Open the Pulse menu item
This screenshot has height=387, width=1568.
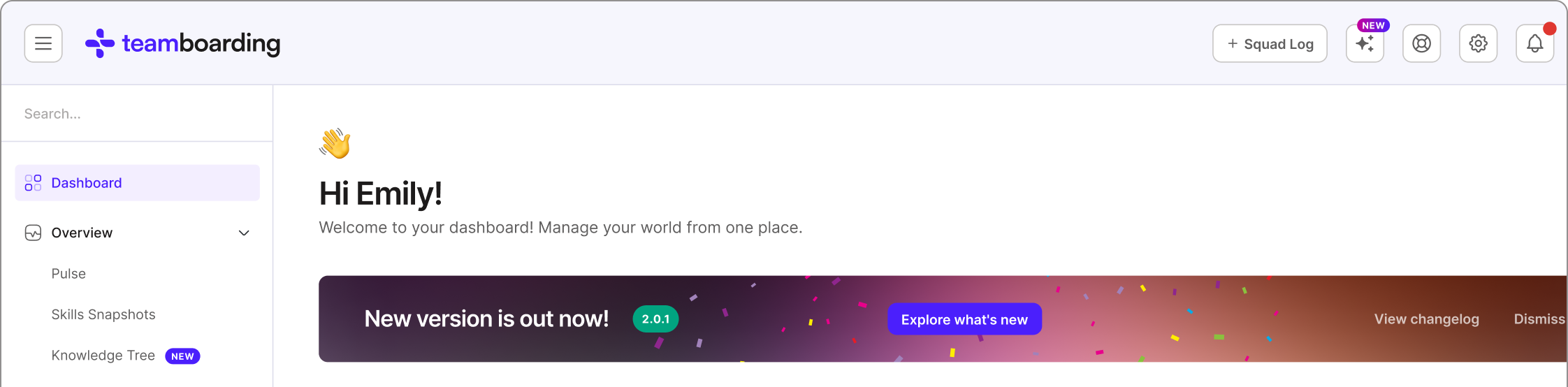(68, 274)
